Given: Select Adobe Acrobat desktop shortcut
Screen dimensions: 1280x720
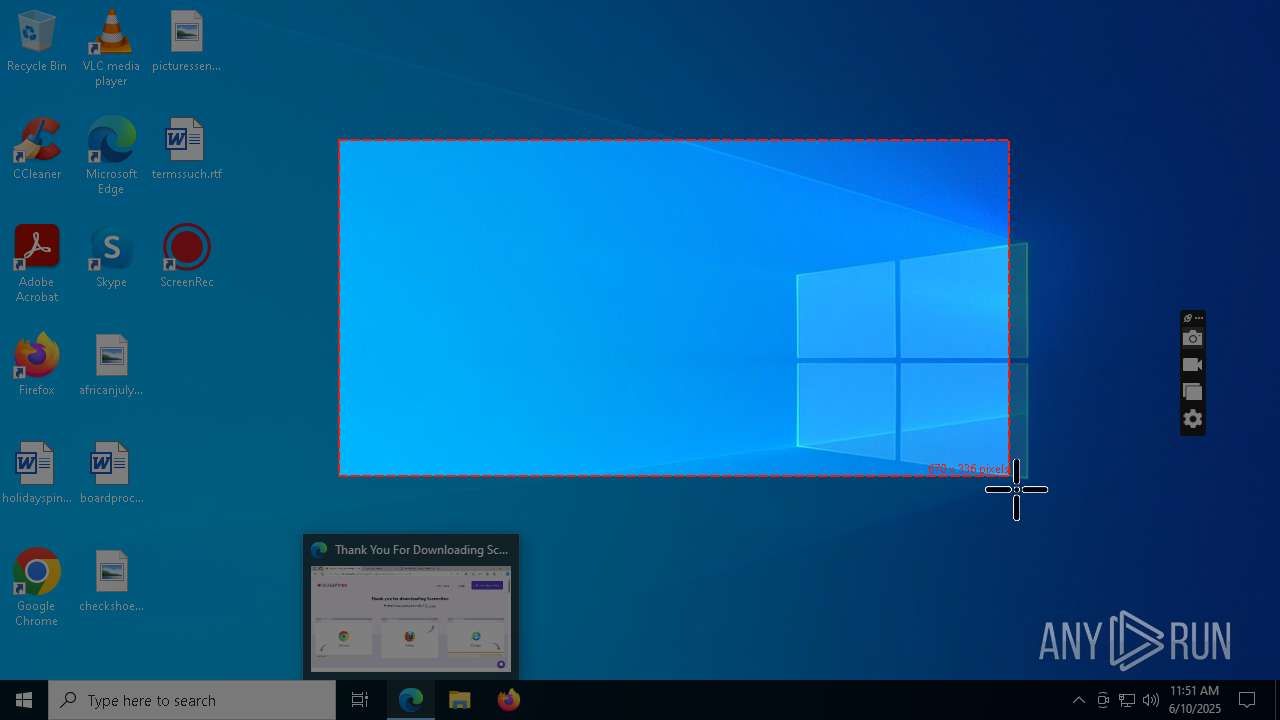Looking at the screenshot, I should click(37, 264).
